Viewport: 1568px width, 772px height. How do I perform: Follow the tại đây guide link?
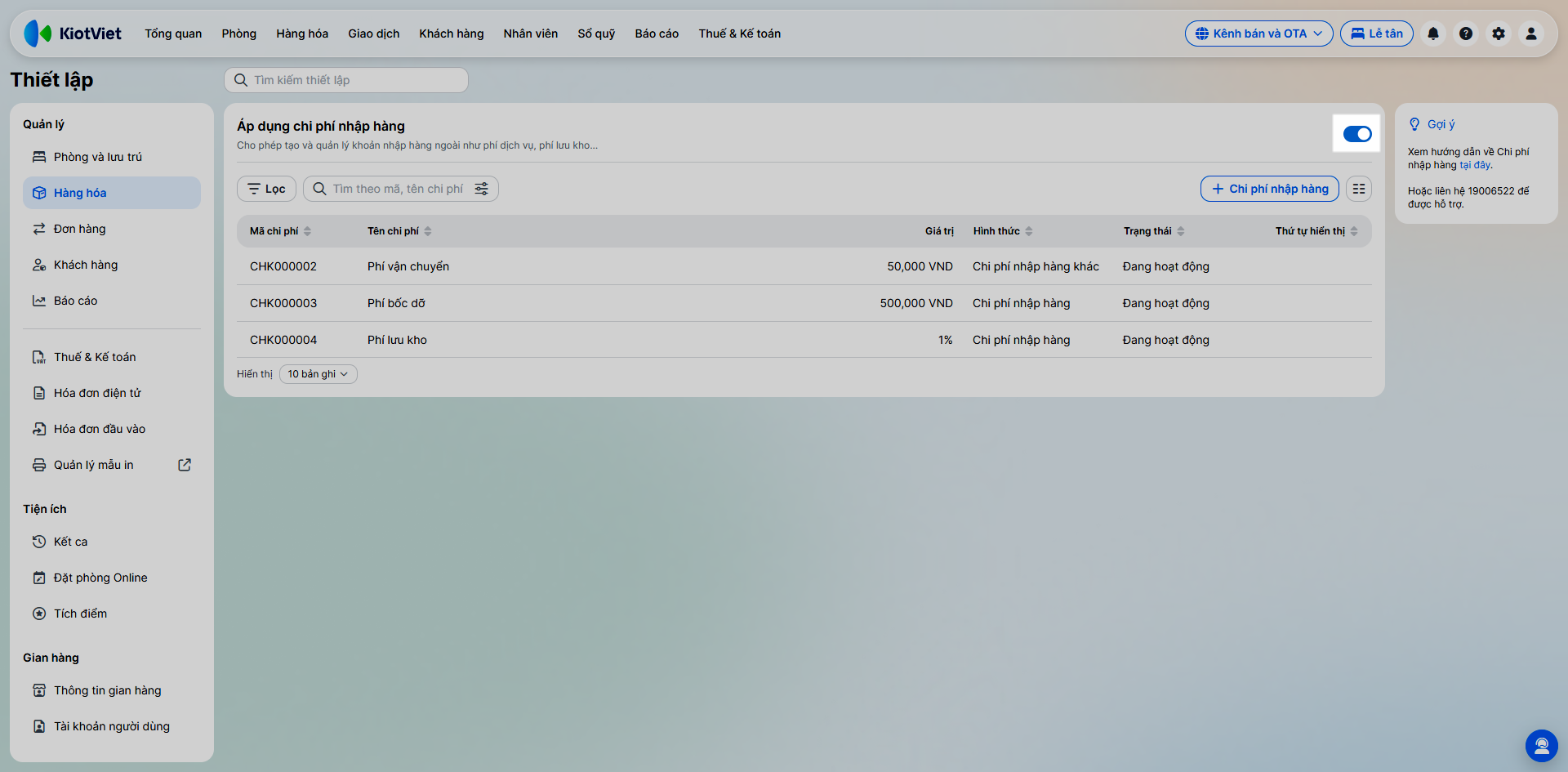point(1476,165)
